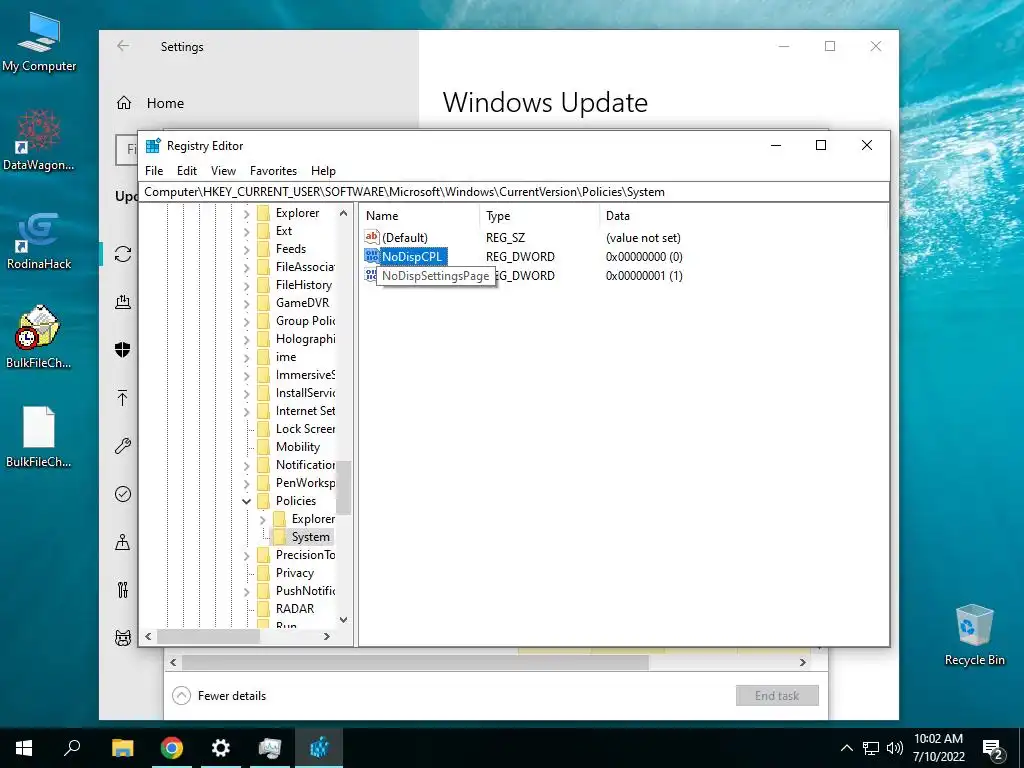The width and height of the screenshot is (1024, 768).
Task: Open the File menu in Registry Editor
Action: [x=154, y=170]
